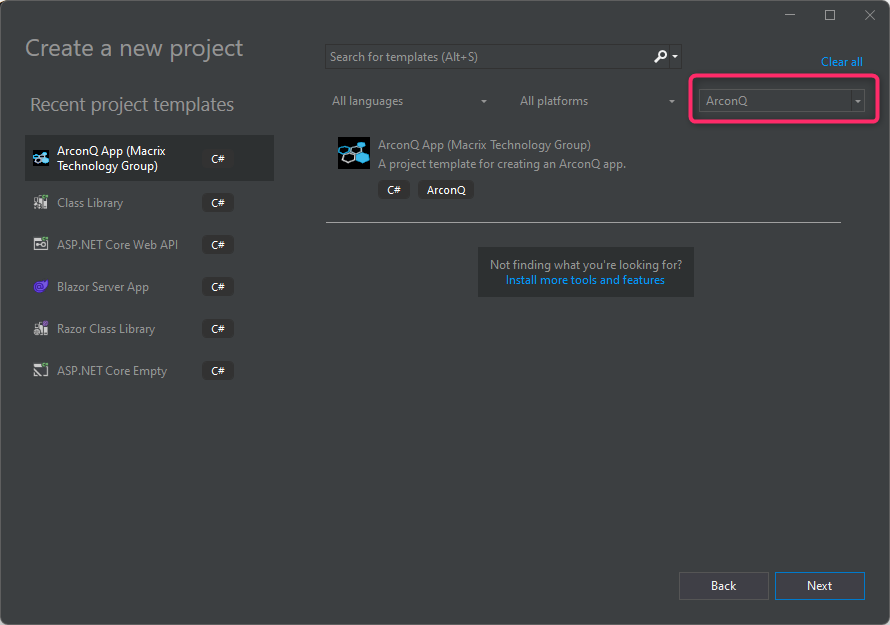The image size is (890, 625).
Task: Select ASP.NET Core Web API template
Action: click(x=149, y=245)
